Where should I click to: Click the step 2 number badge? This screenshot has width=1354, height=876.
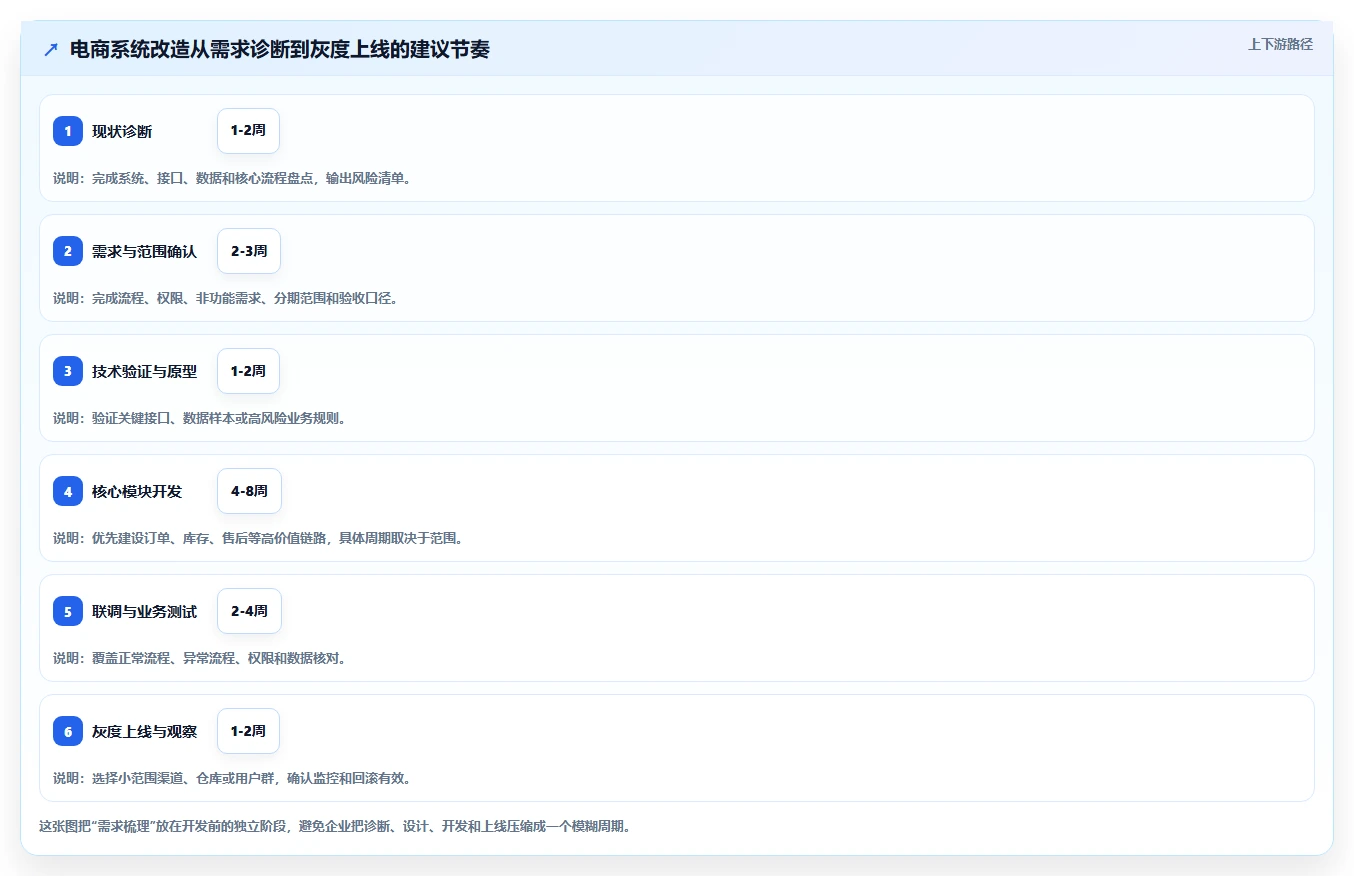(68, 251)
